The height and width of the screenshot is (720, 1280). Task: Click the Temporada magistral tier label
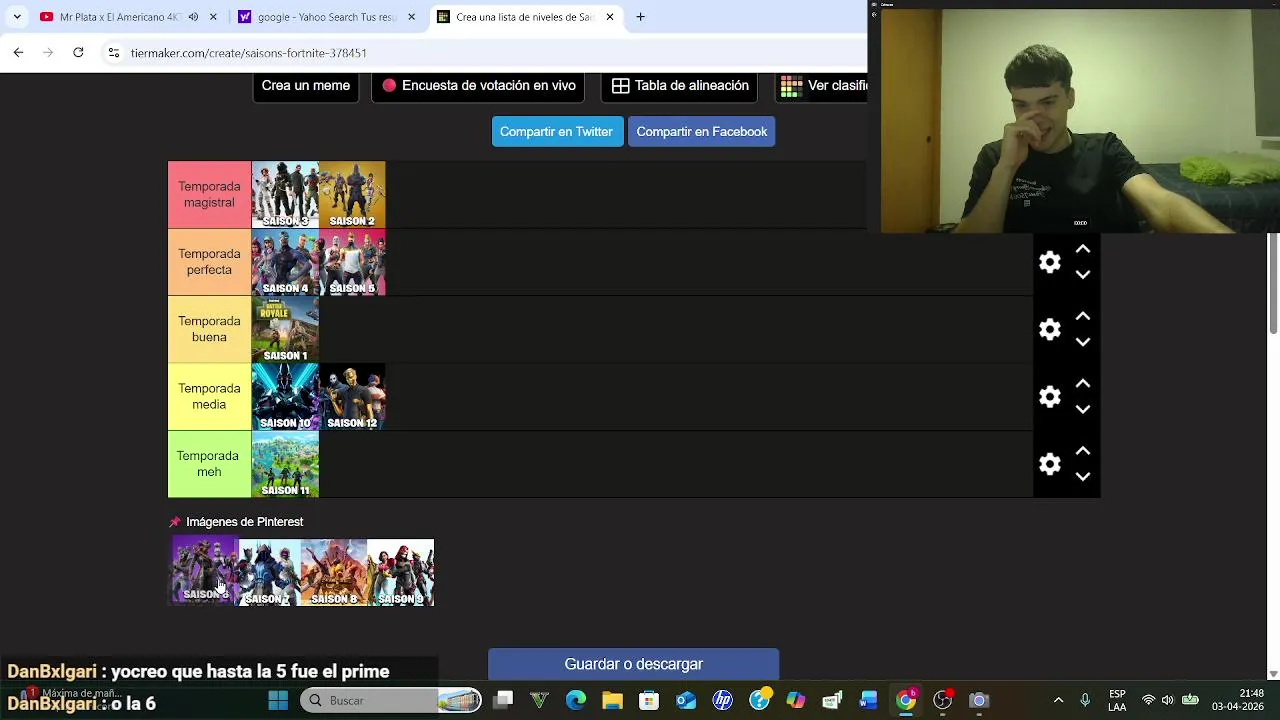point(209,195)
